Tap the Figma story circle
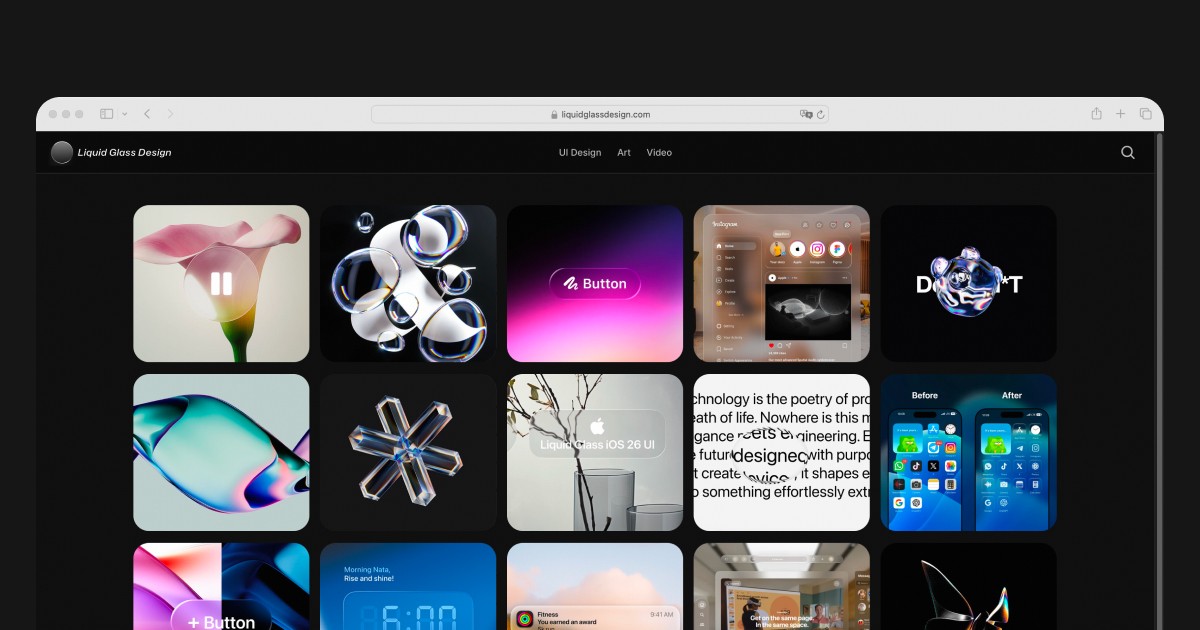Screen dimensions: 1200x630 coord(838,250)
